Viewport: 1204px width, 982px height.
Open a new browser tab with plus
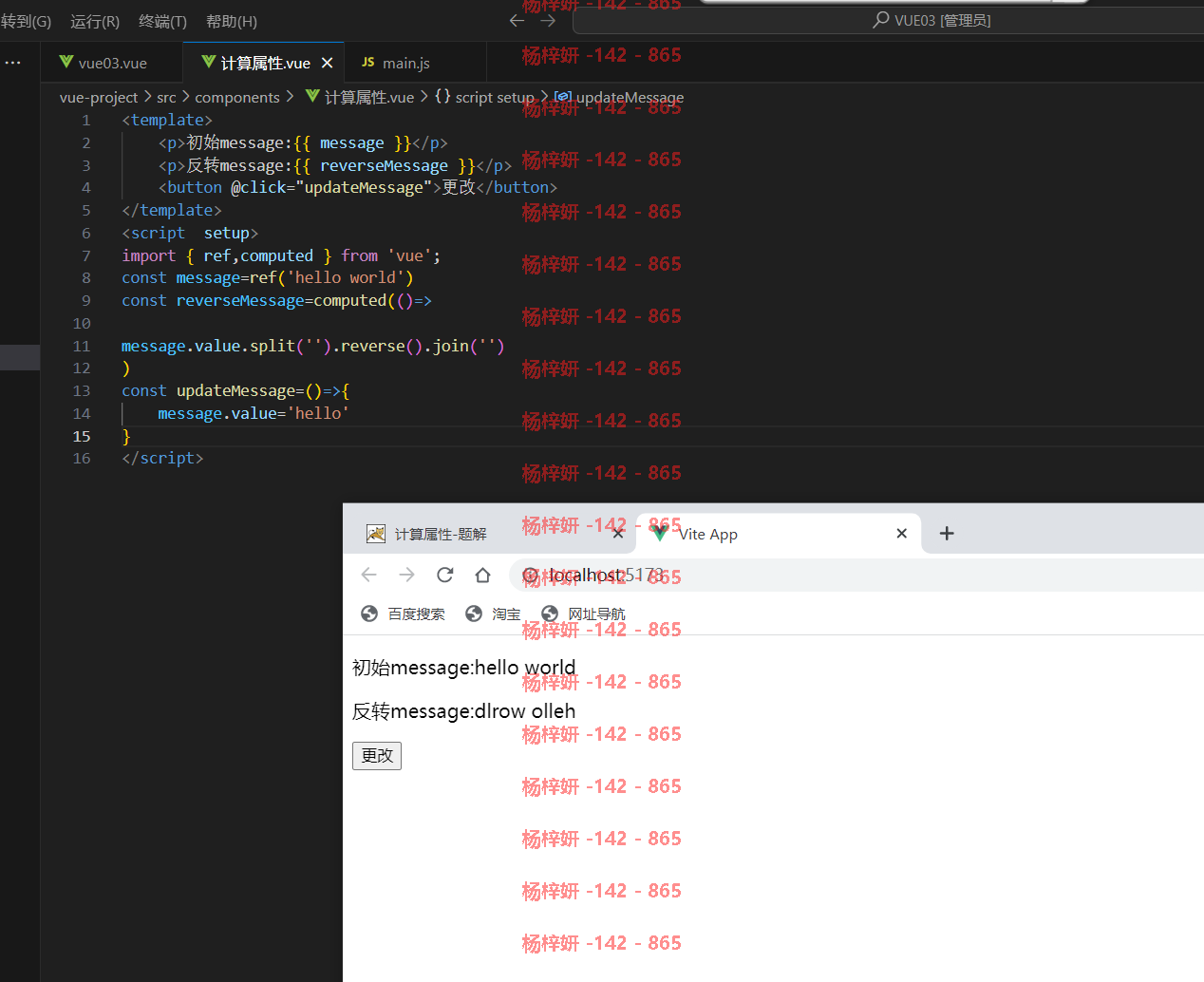pos(947,534)
